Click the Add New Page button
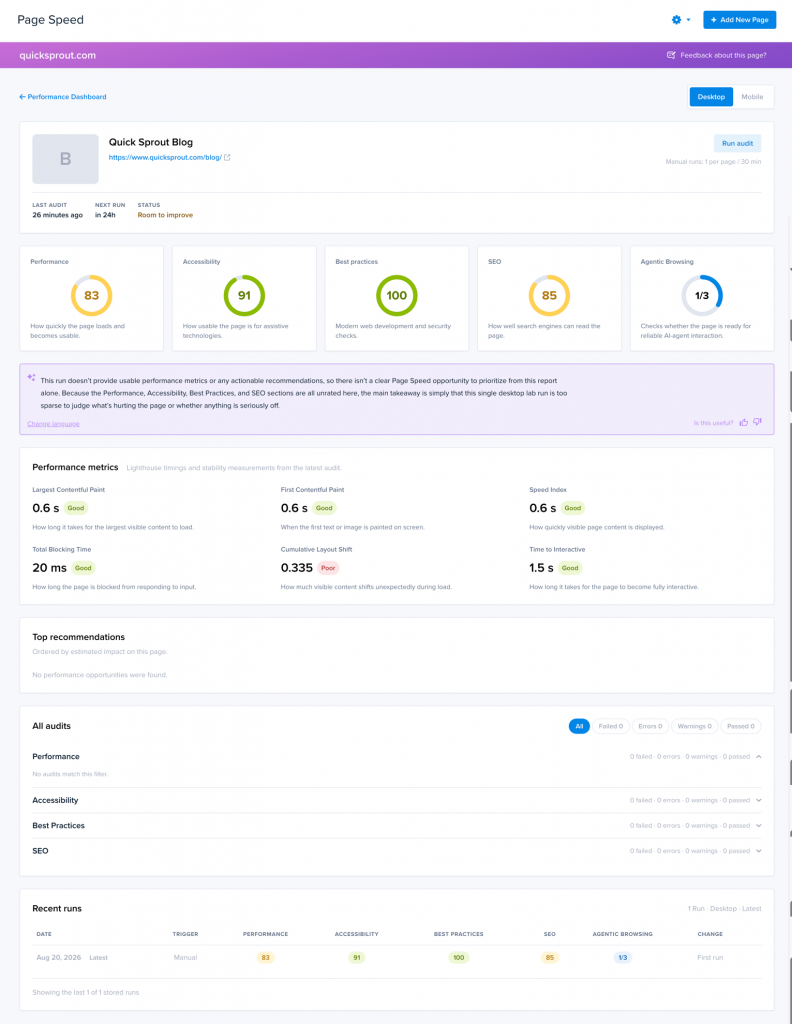Image resolution: width=792 pixels, height=1024 pixels. 739,20
